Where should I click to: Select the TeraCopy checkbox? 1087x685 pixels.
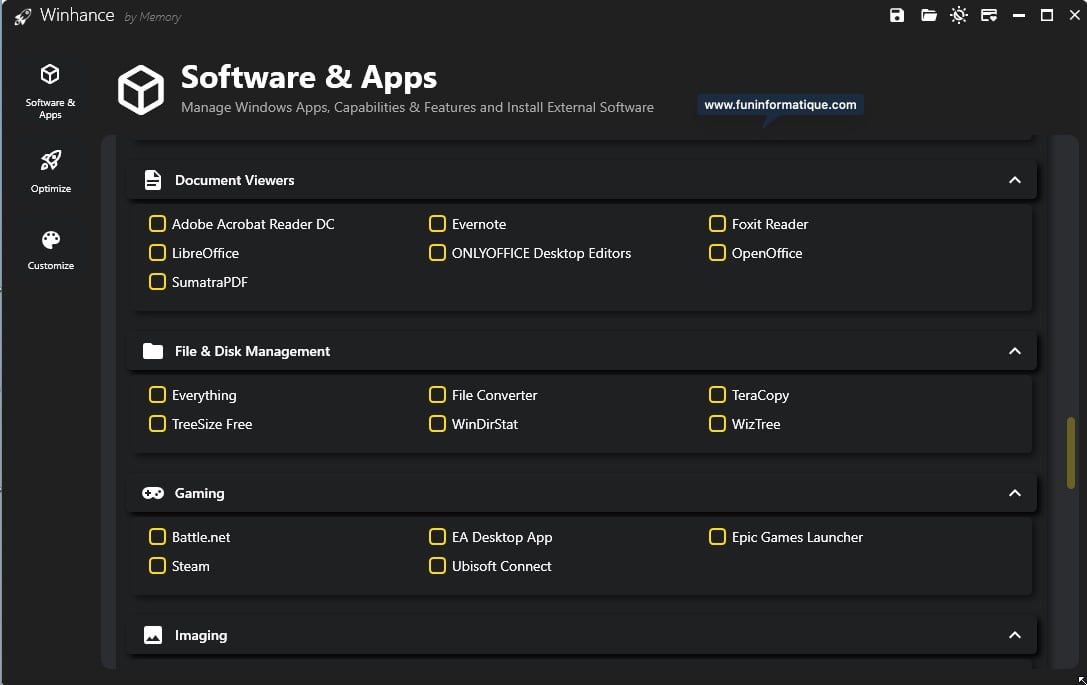coord(718,394)
